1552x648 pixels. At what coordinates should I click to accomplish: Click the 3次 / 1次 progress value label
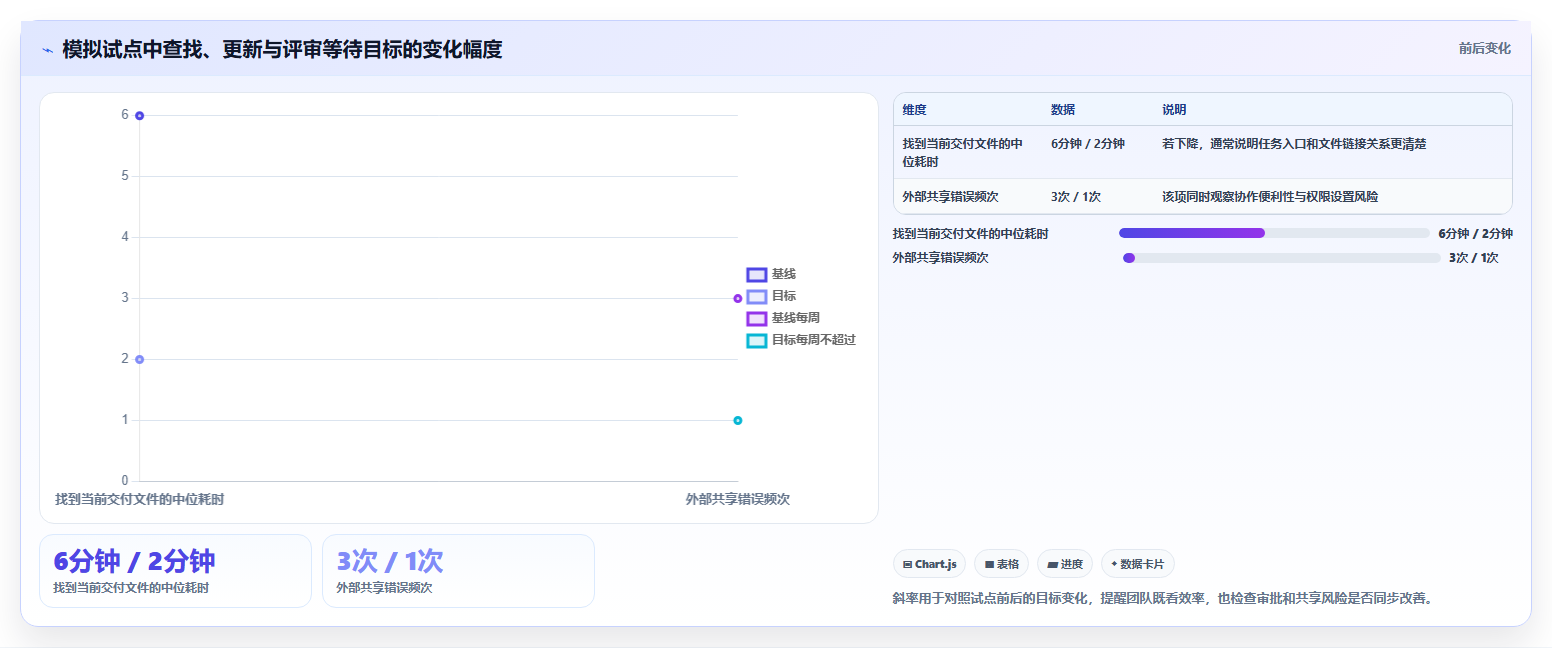point(1474,258)
